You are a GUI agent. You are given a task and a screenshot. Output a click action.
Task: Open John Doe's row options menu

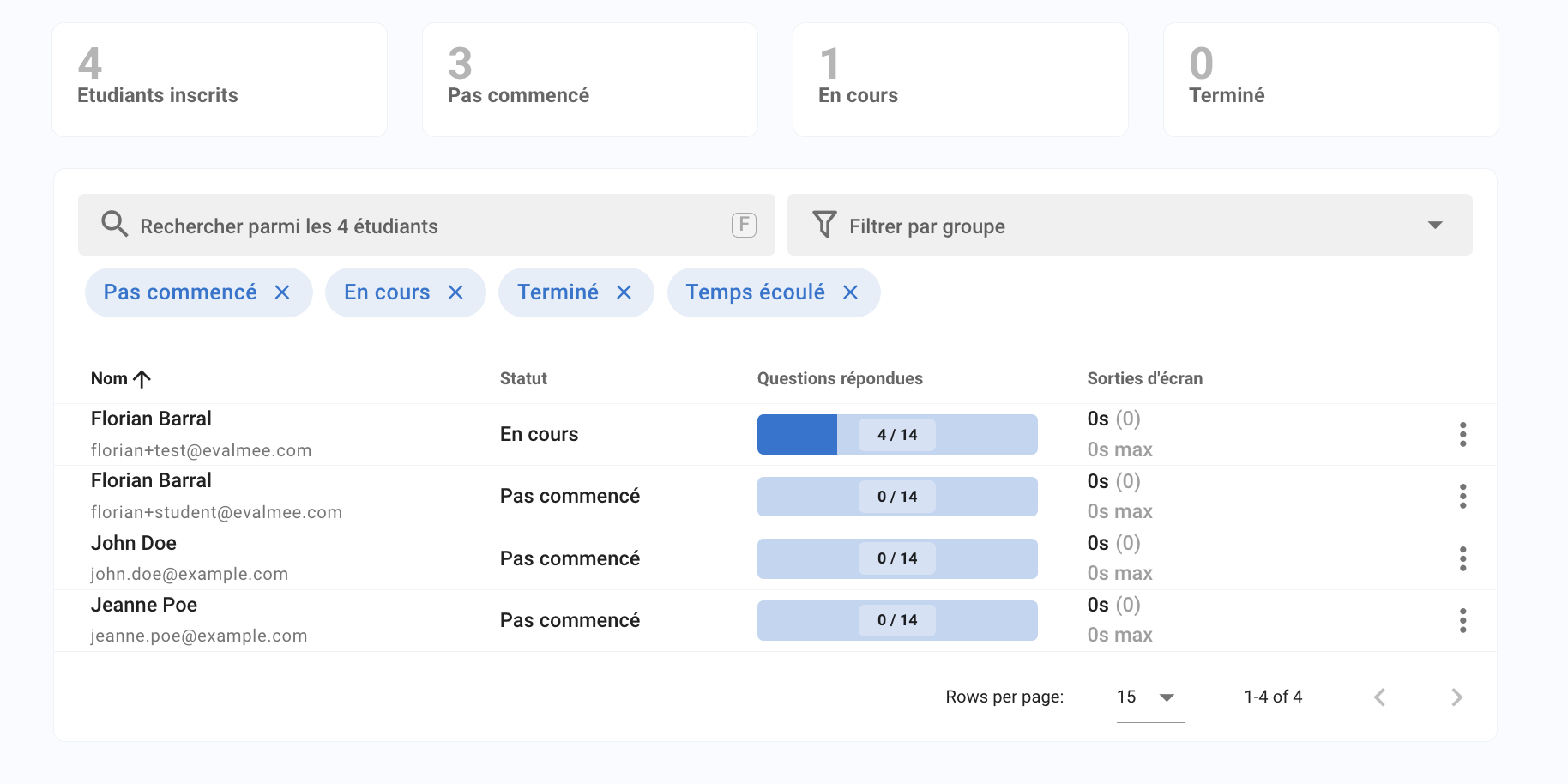pos(1462,558)
